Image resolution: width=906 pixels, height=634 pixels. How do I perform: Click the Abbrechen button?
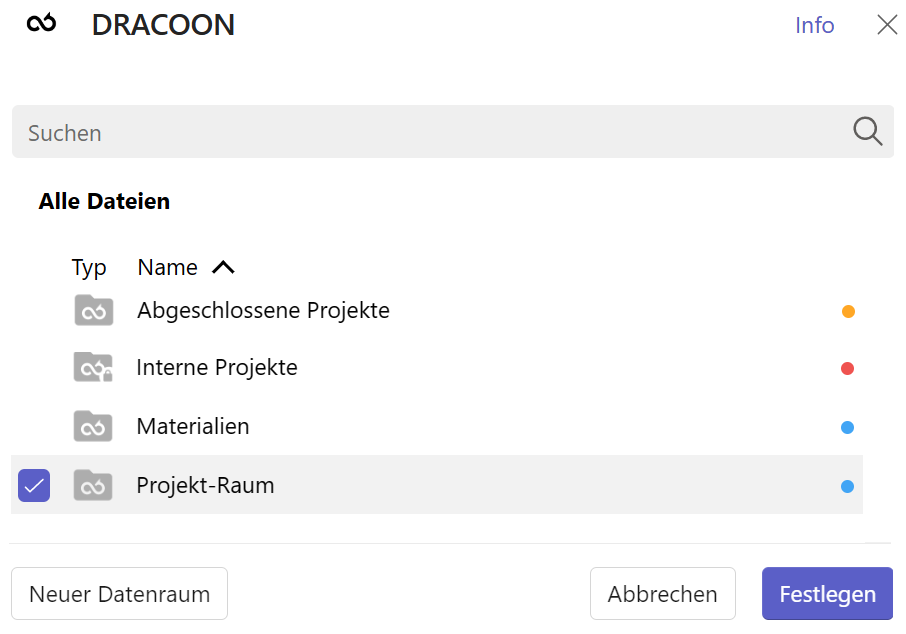pyautogui.click(x=663, y=593)
